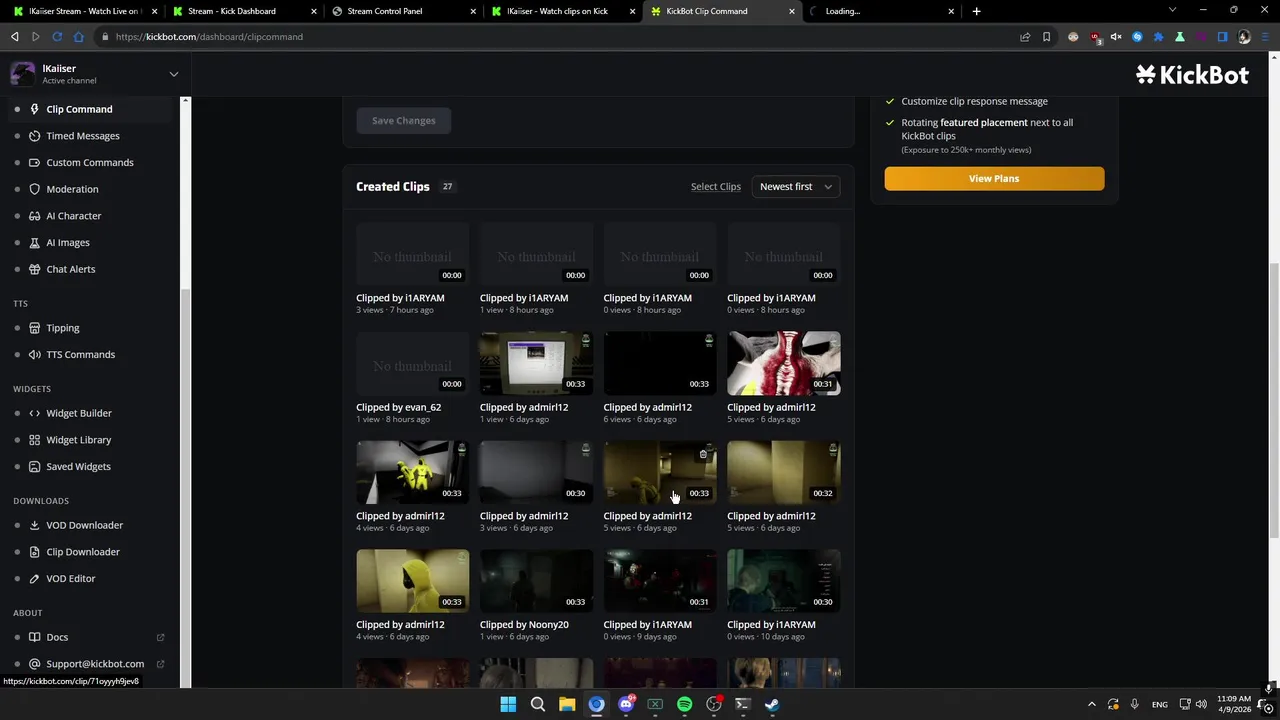Viewport: 1280px width, 720px height.
Task: Open the admirl12 clip lasting 00:30
Action: [536, 472]
